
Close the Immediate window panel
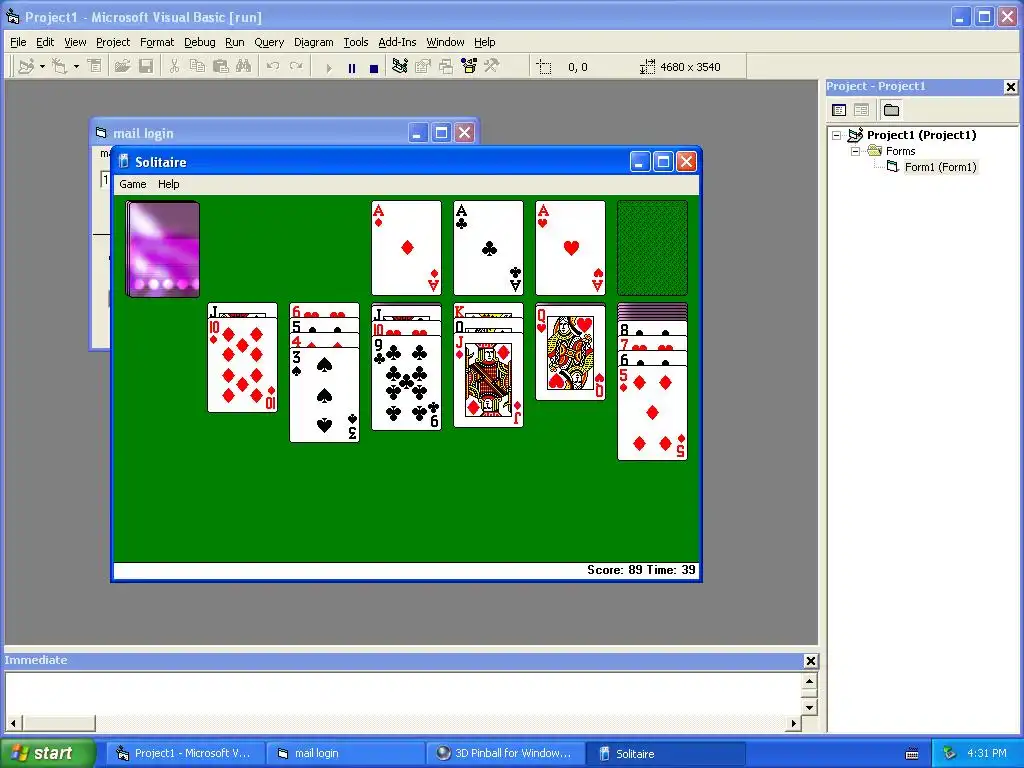(x=810, y=661)
